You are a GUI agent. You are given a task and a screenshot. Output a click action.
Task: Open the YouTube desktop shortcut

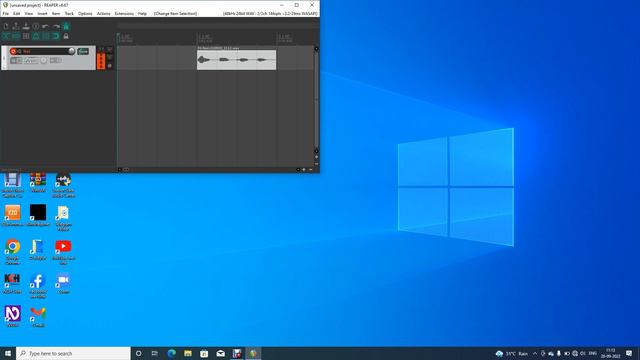coord(63,251)
